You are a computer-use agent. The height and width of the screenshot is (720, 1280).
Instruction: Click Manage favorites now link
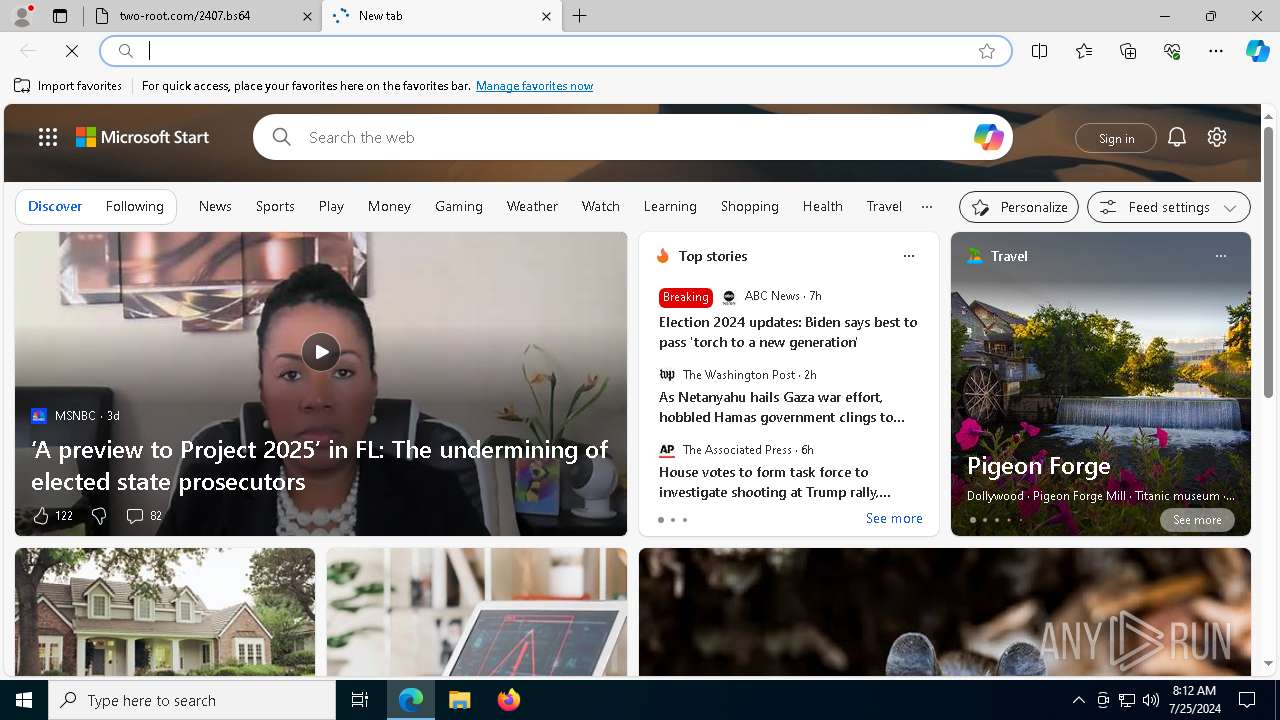coord(534,86)
